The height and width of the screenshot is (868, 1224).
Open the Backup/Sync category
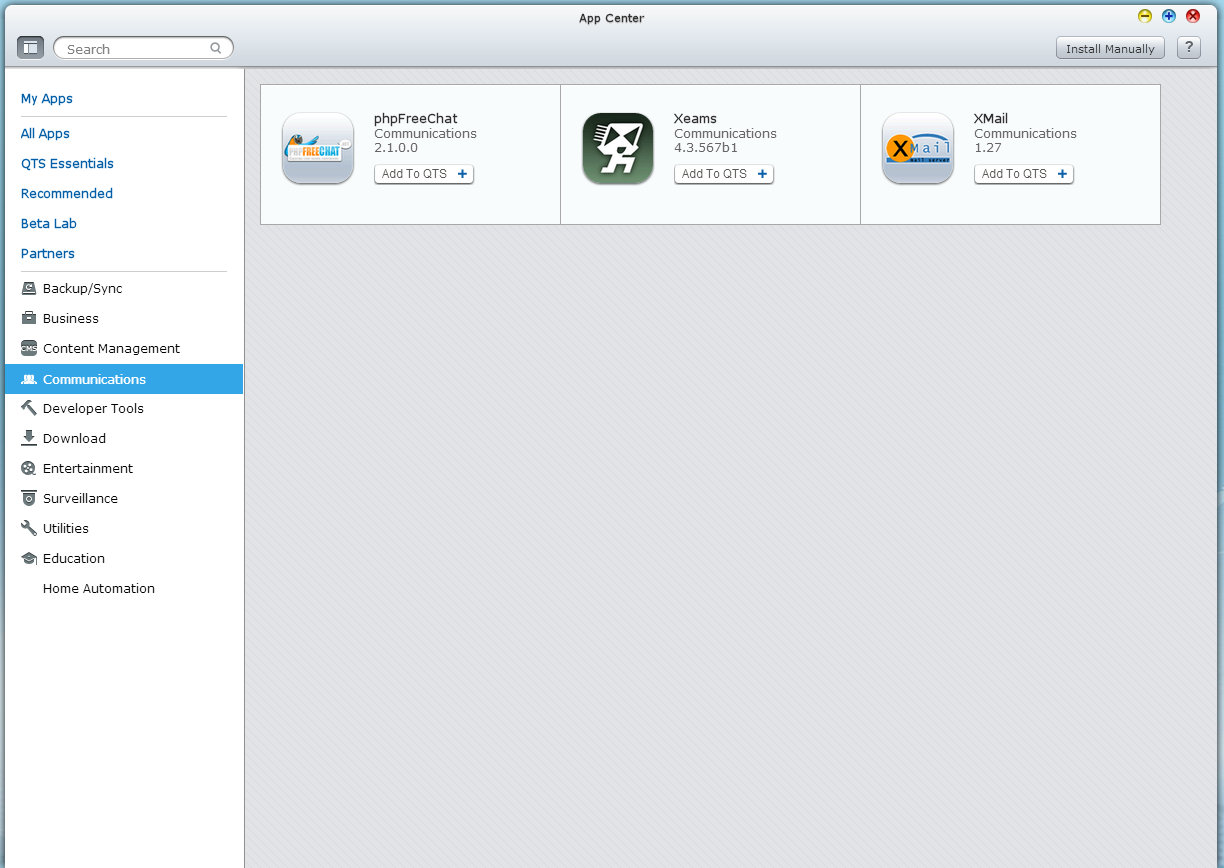82,288
